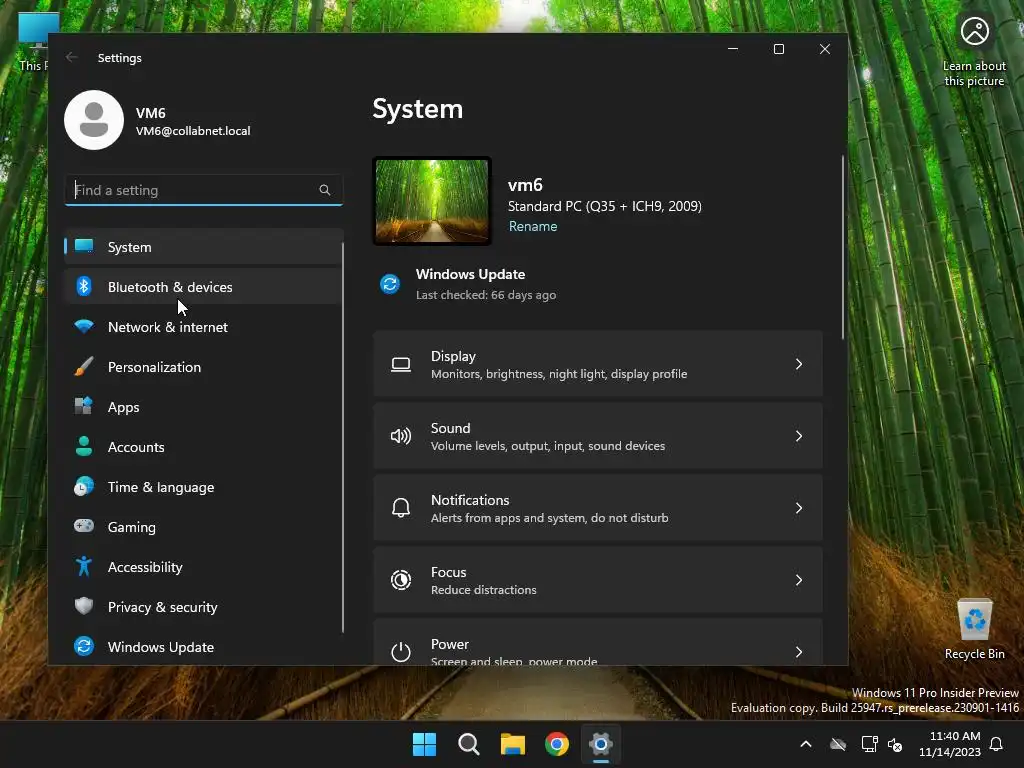Viewport: 1024px width, 768px height.
Task: Click the Notifications bell icon in list
Action: coord(401,508)
